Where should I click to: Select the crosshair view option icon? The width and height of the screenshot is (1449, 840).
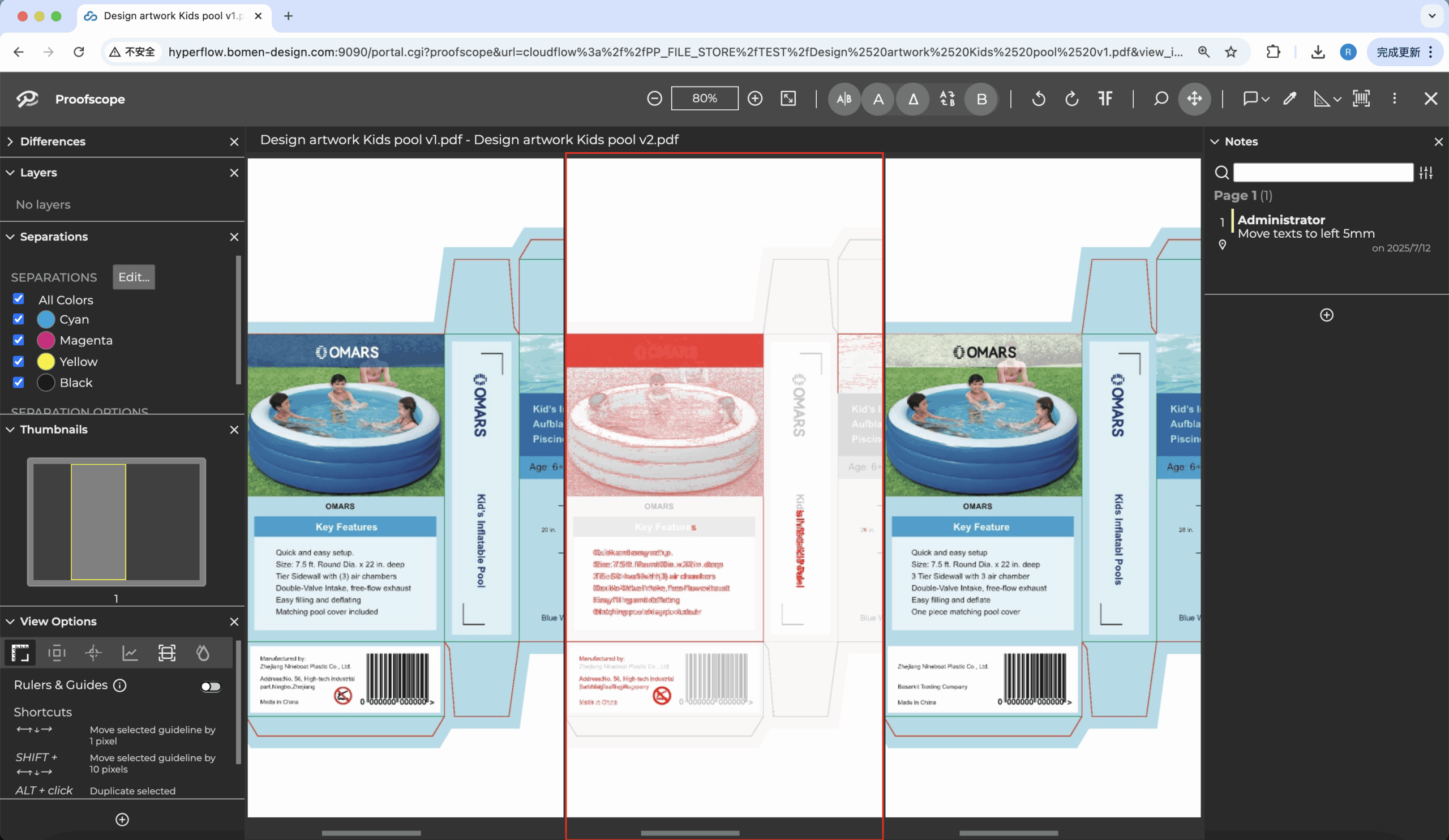pyautogui.click(x=93, y=653)
